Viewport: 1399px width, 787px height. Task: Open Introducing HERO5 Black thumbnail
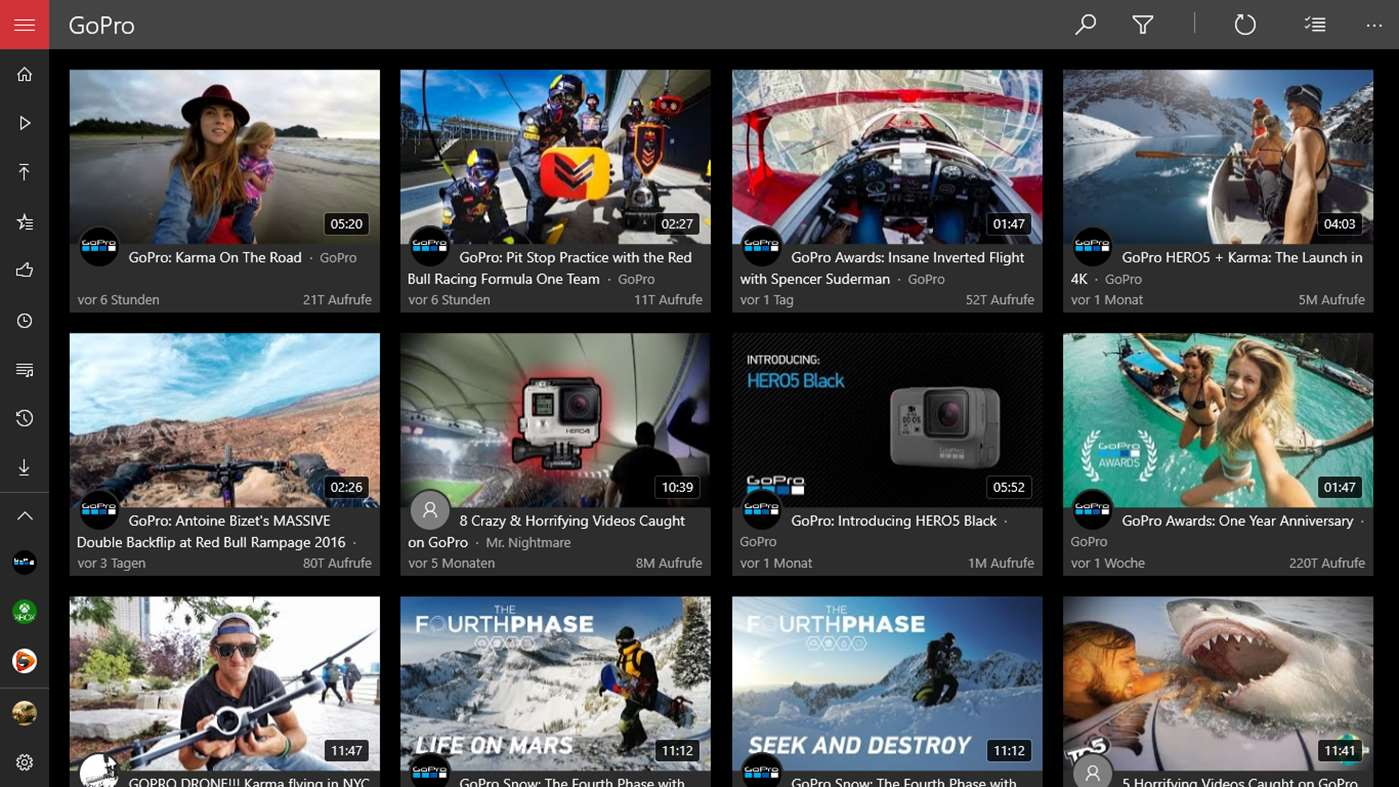click(887, 420)
